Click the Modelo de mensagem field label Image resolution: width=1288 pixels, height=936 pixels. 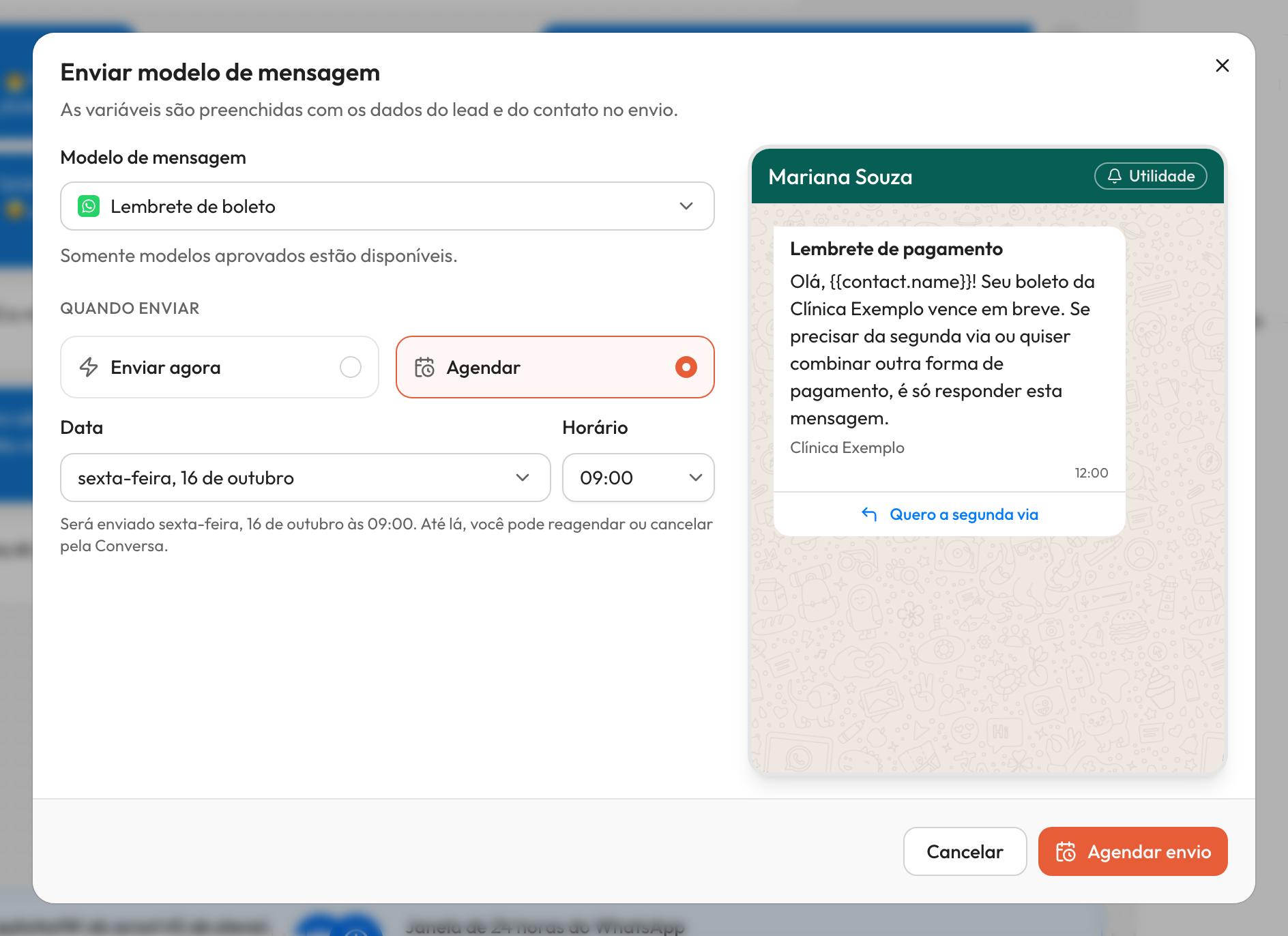pos(153,158)
